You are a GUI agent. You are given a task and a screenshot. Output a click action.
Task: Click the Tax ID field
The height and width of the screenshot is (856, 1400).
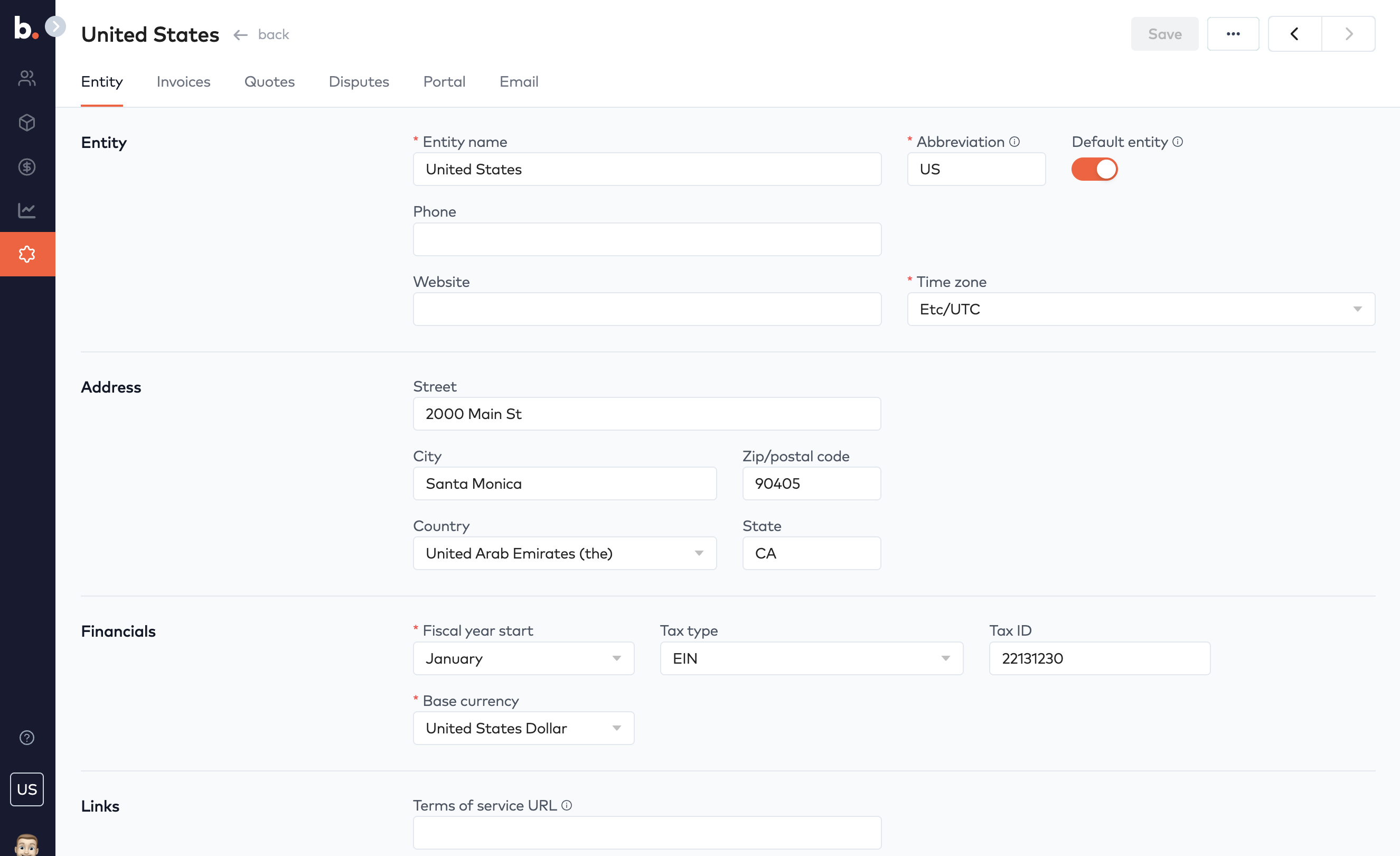pos(1100,658)
